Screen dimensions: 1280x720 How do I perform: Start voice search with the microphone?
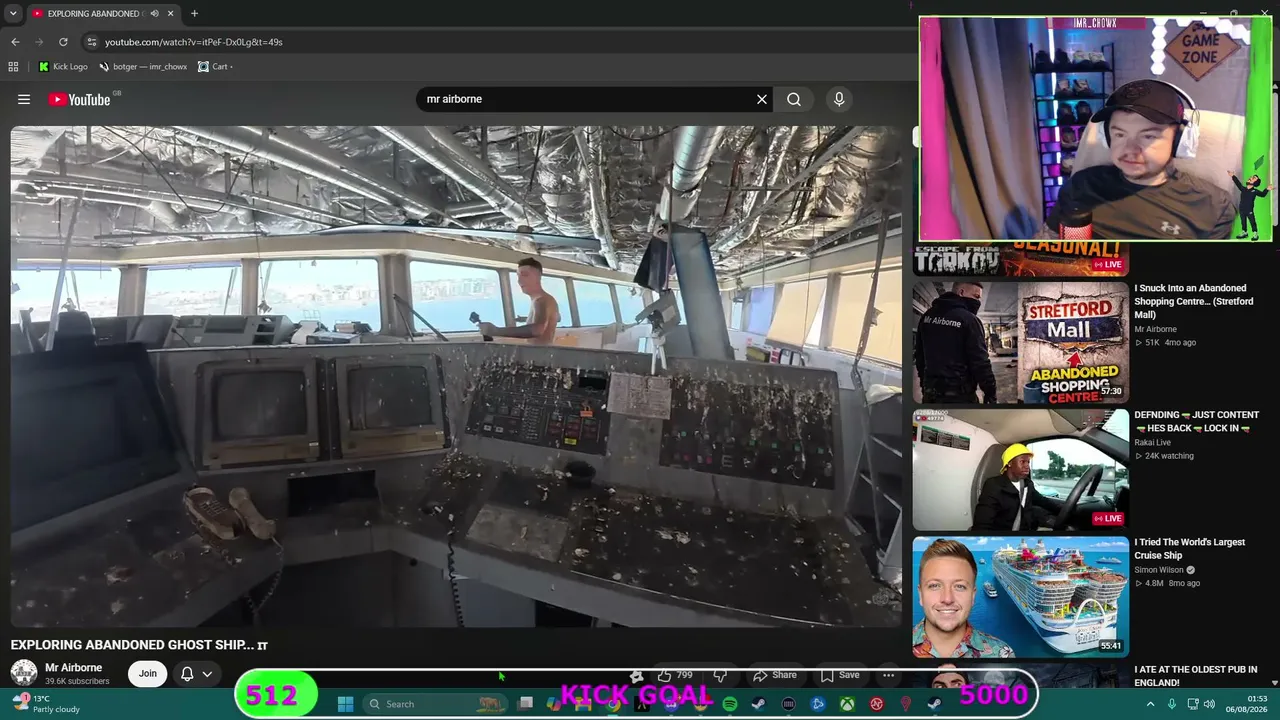[839, 99]
